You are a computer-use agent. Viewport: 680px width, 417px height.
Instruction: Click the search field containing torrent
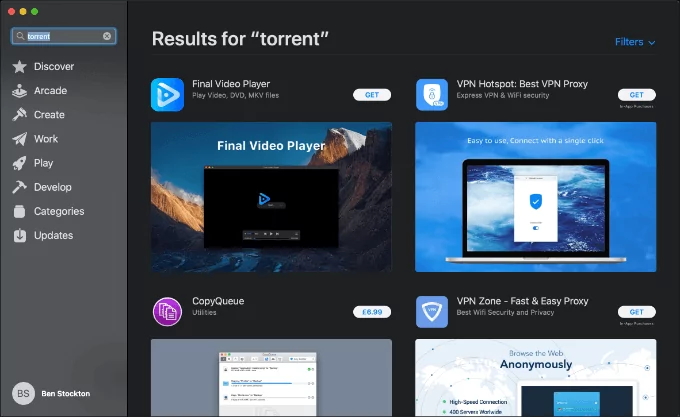64,36
